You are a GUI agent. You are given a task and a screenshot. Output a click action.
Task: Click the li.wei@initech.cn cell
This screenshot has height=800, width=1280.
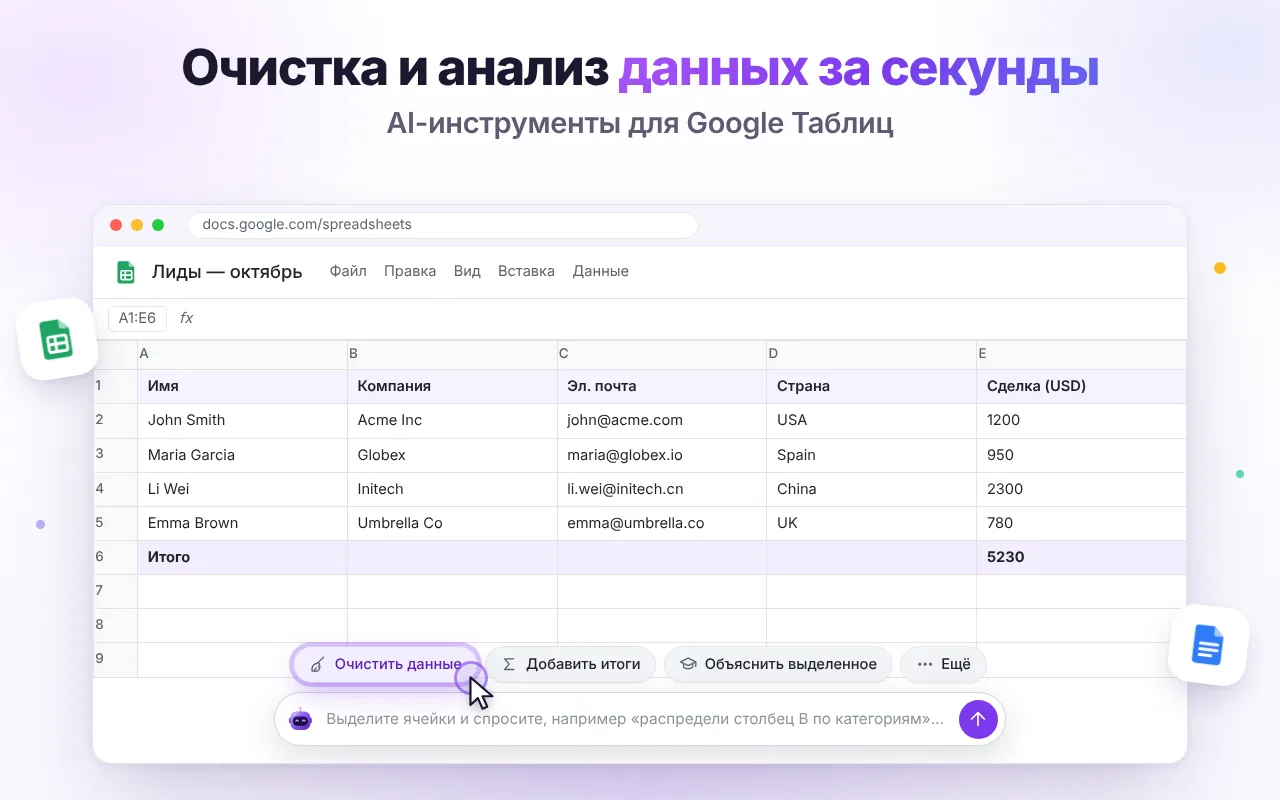pos(662,489)
